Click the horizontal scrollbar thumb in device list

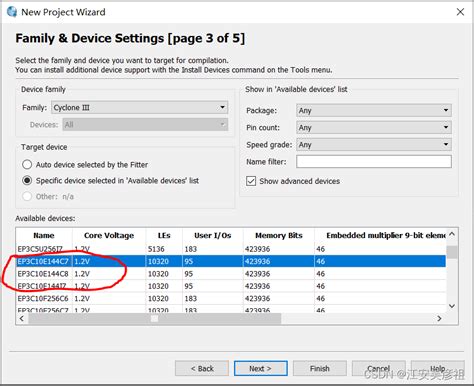154,319
